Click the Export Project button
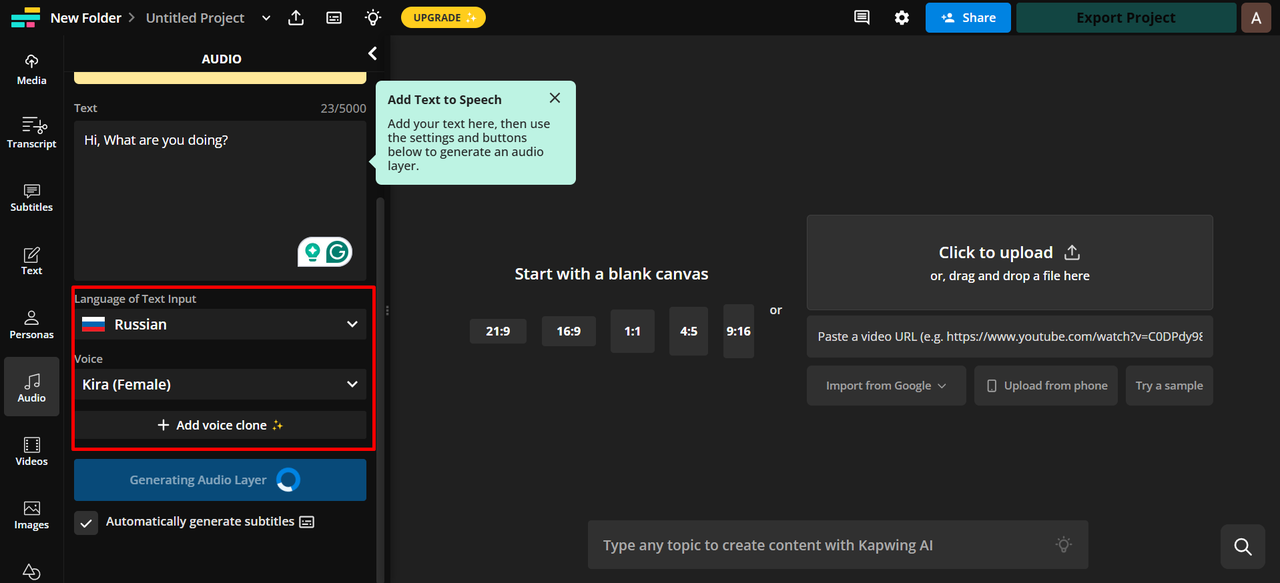This screenshot has height=583, width=1280. click(1126, 18)
